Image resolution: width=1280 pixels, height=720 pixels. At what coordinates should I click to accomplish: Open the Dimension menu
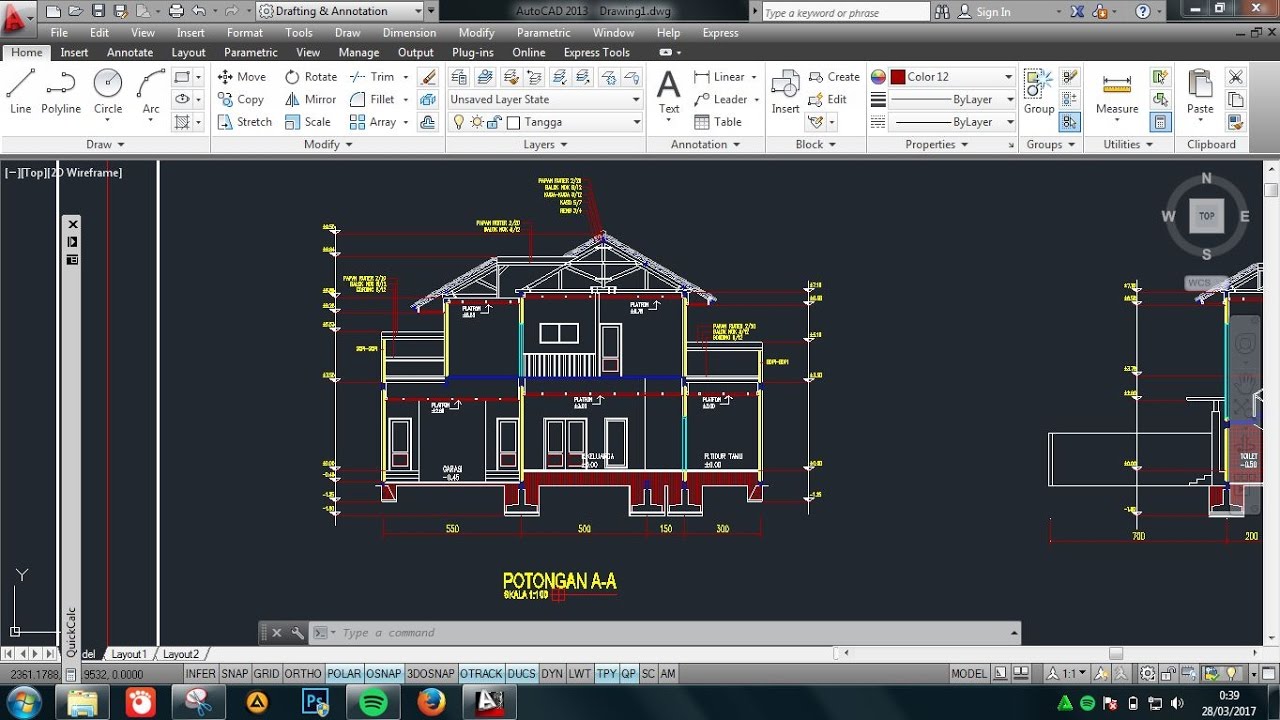(409, 33)
